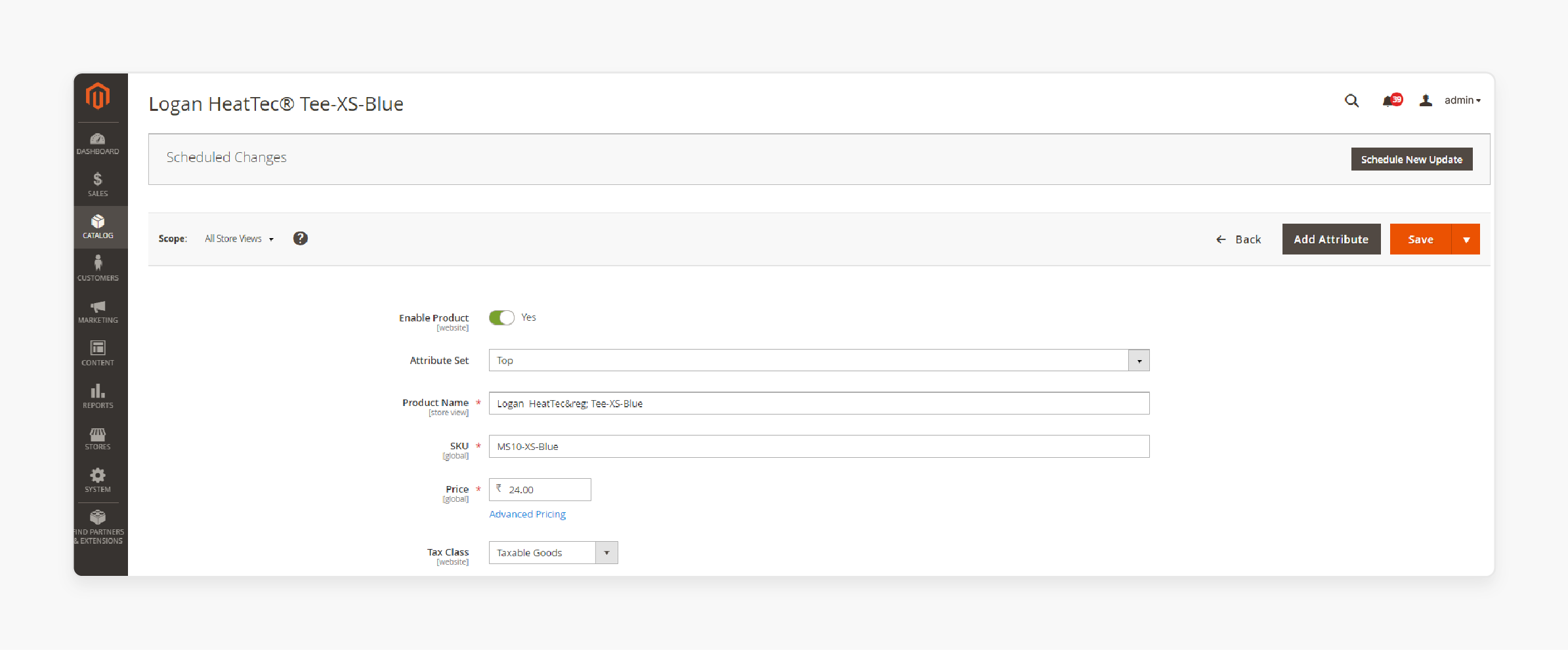Click the Scheduled Changes heading
Screen dimensions: 1568x650
226,157
